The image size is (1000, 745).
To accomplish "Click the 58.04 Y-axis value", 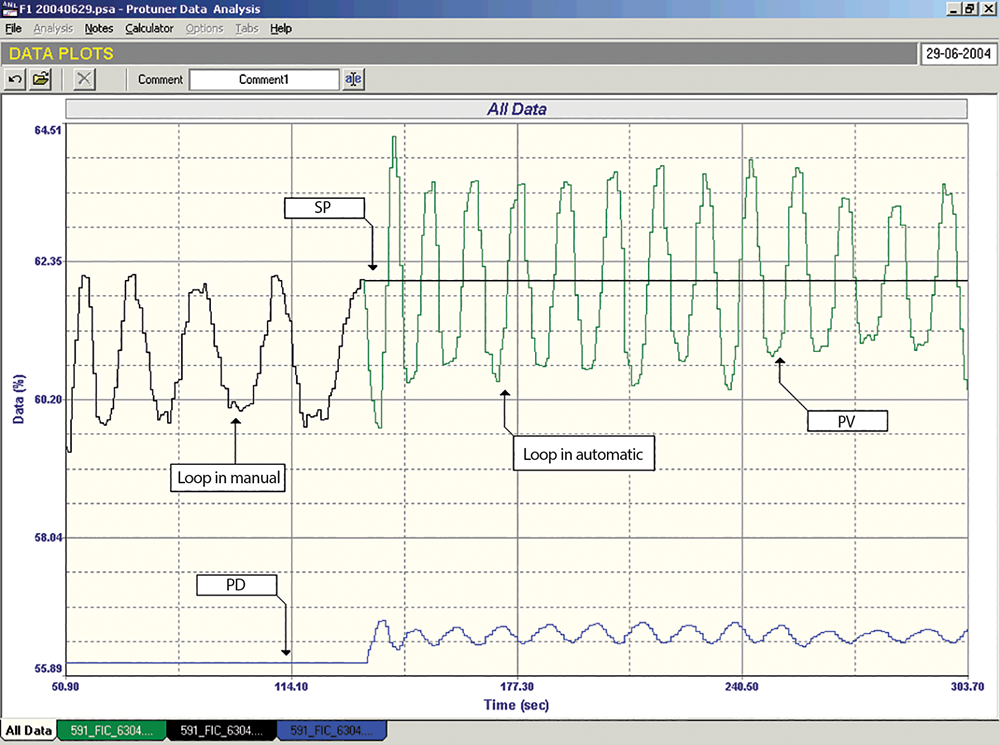I will [x=48, y=537].
